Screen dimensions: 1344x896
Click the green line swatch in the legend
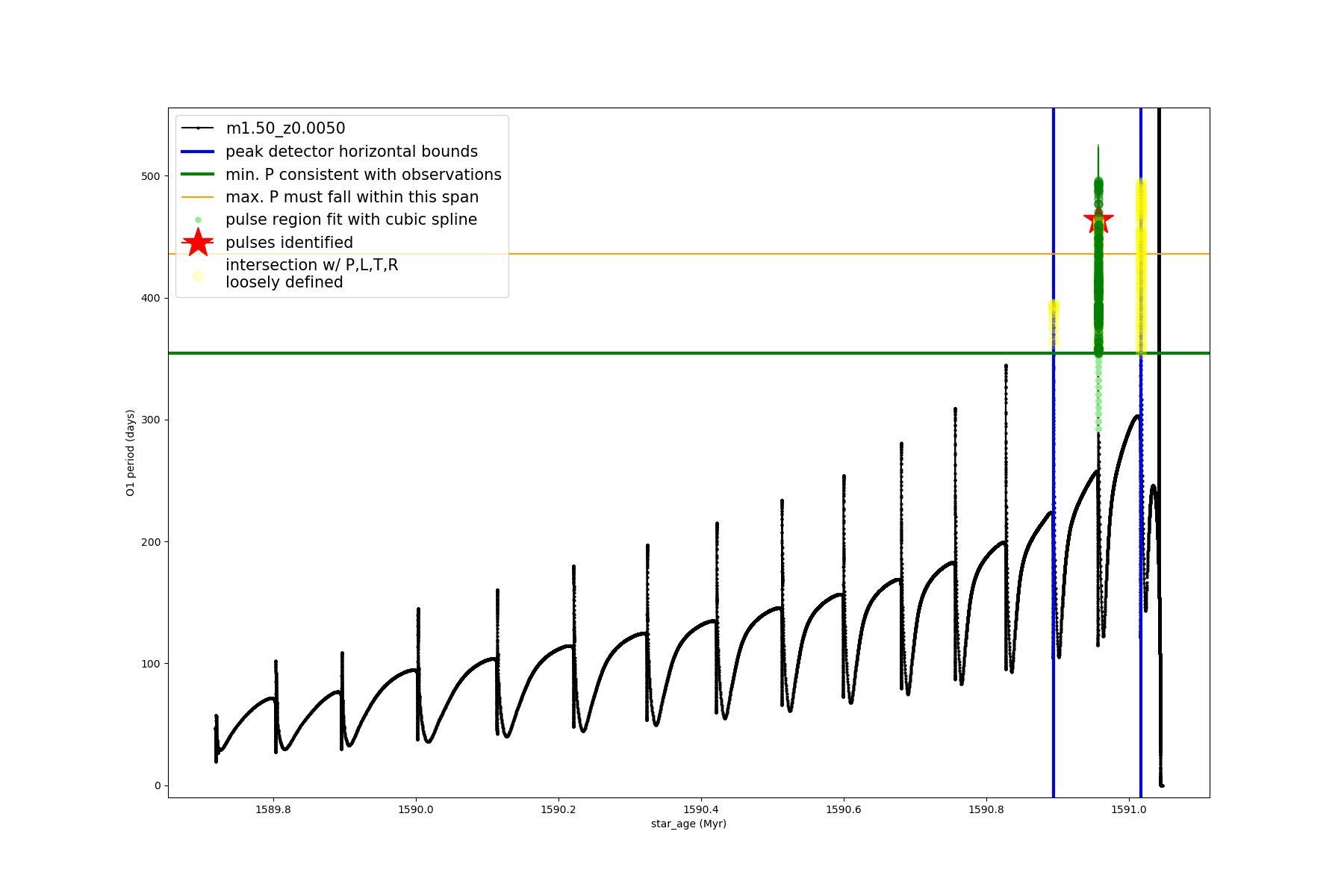[198, 175]
